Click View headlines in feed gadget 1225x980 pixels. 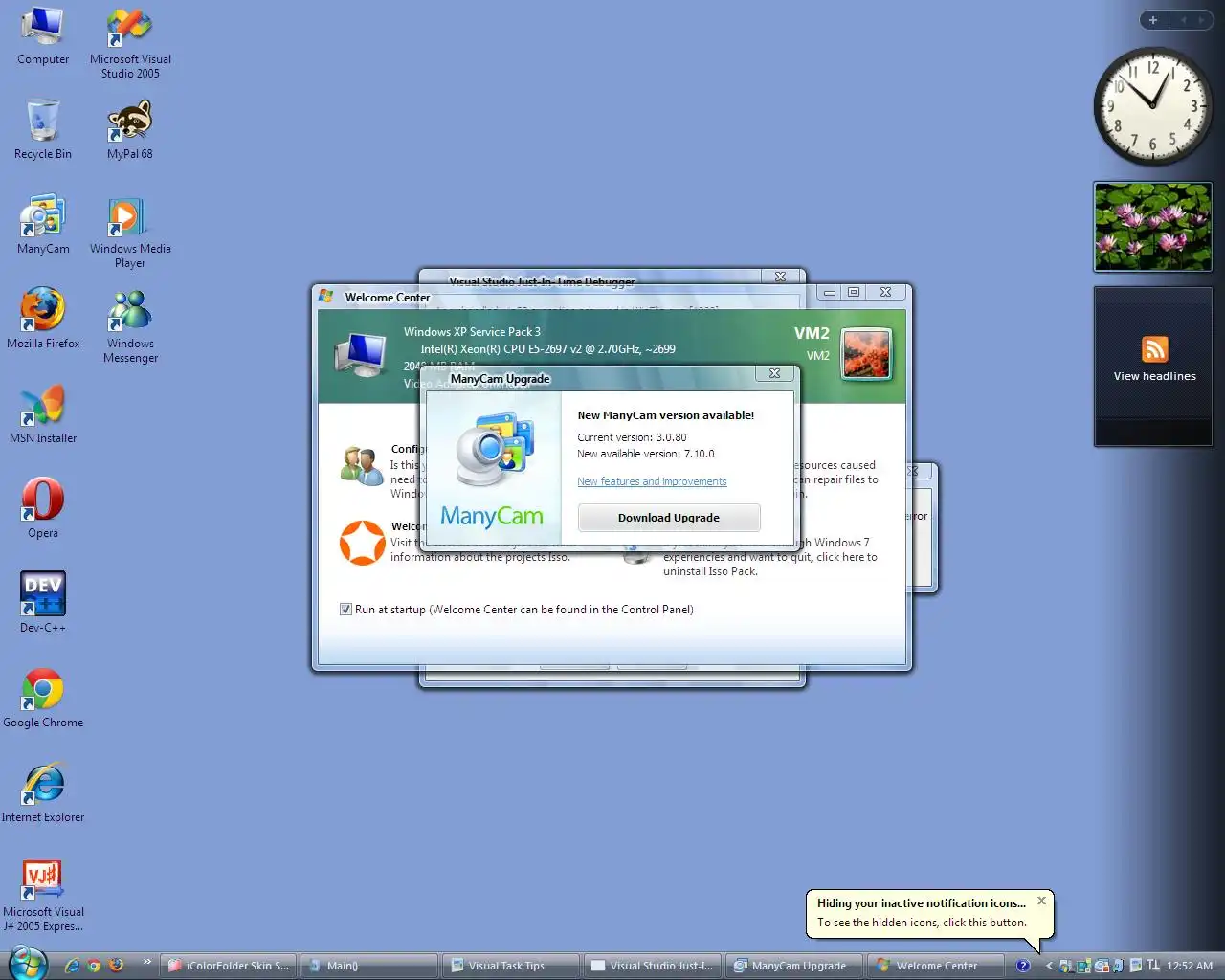[1155, 376]
